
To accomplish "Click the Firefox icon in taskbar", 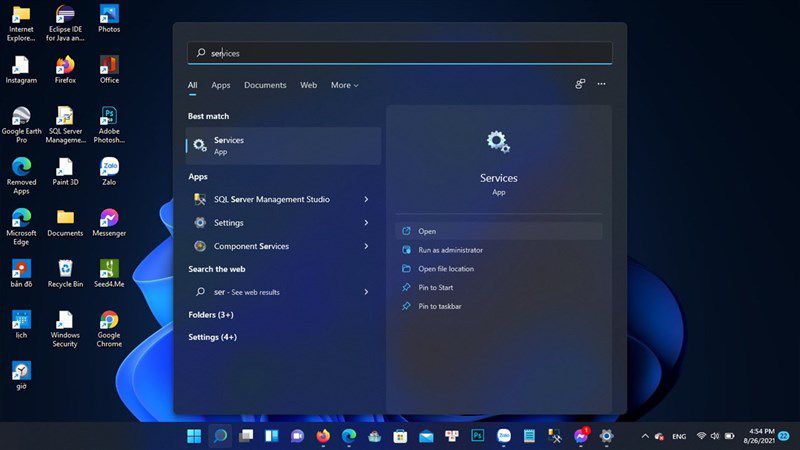I will (x=323, y=436).
